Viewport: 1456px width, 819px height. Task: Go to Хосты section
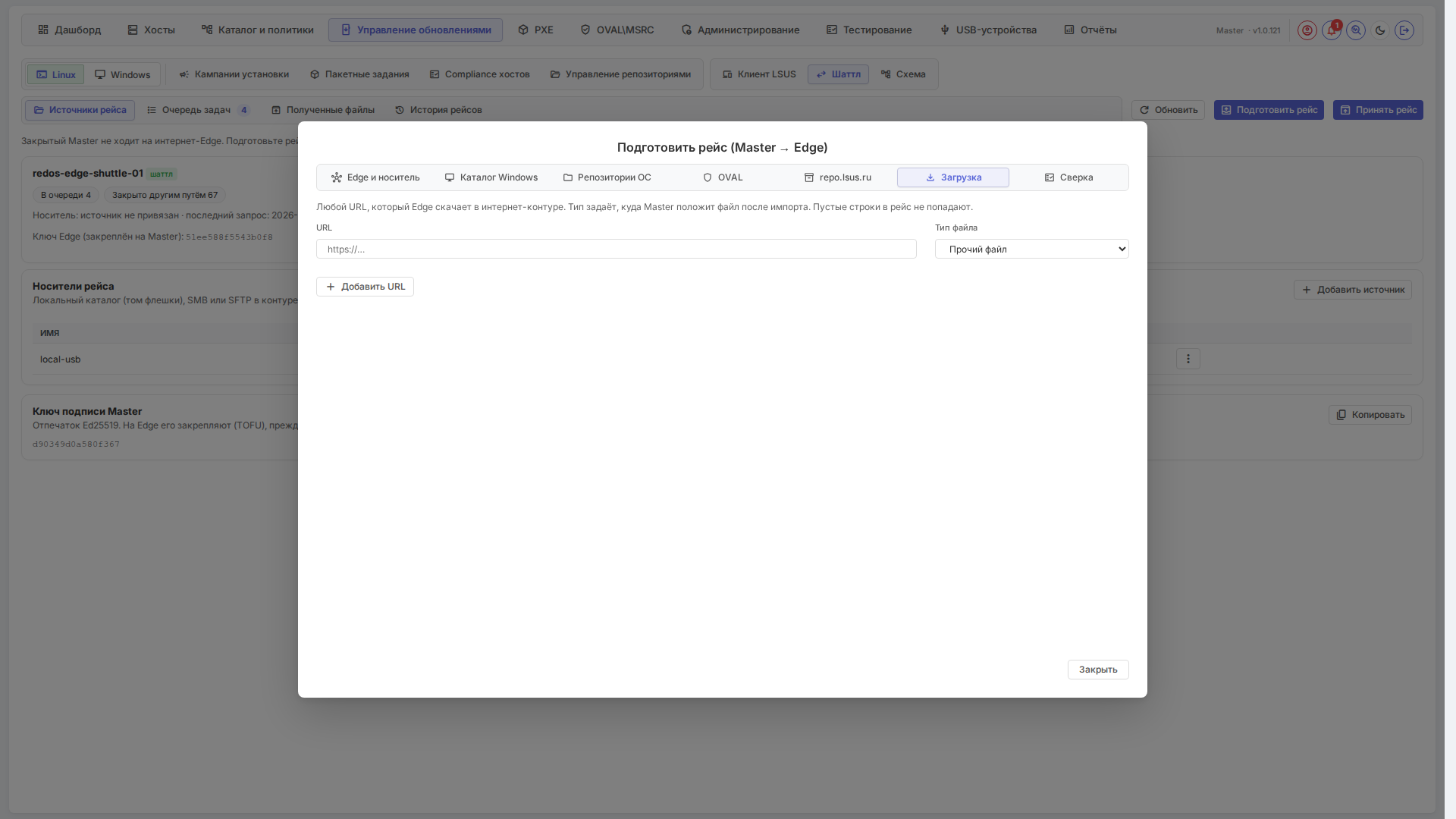[151, 30]
